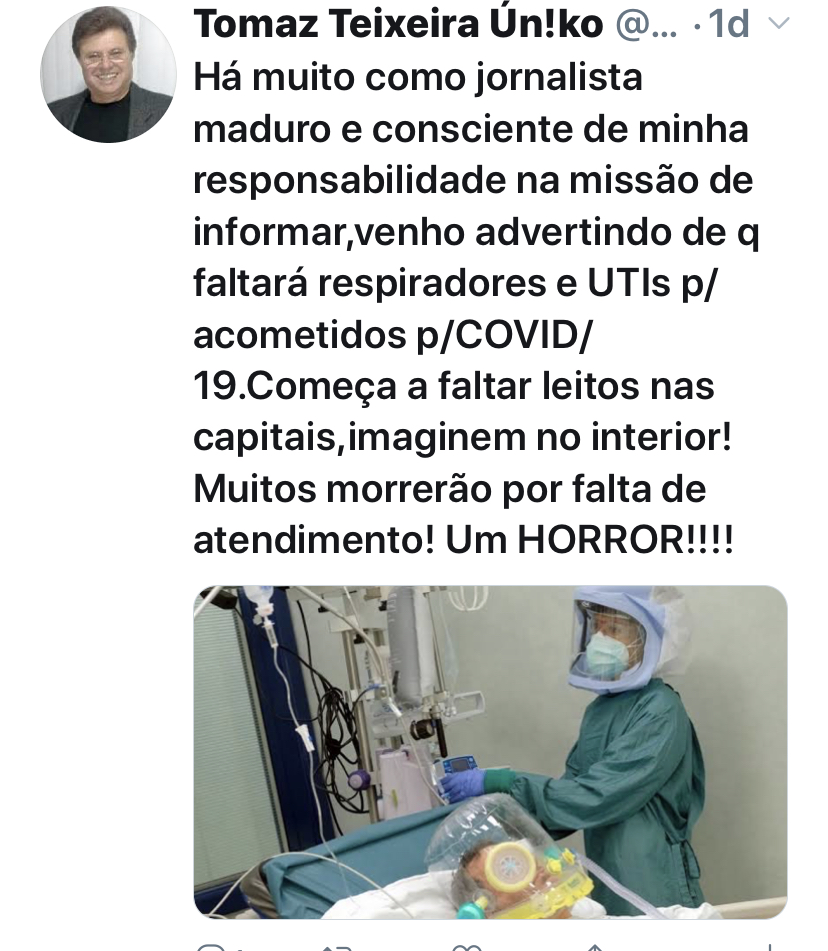Tap the retweet arrows icon
The image size is (828, 951).
pos(337,947)
